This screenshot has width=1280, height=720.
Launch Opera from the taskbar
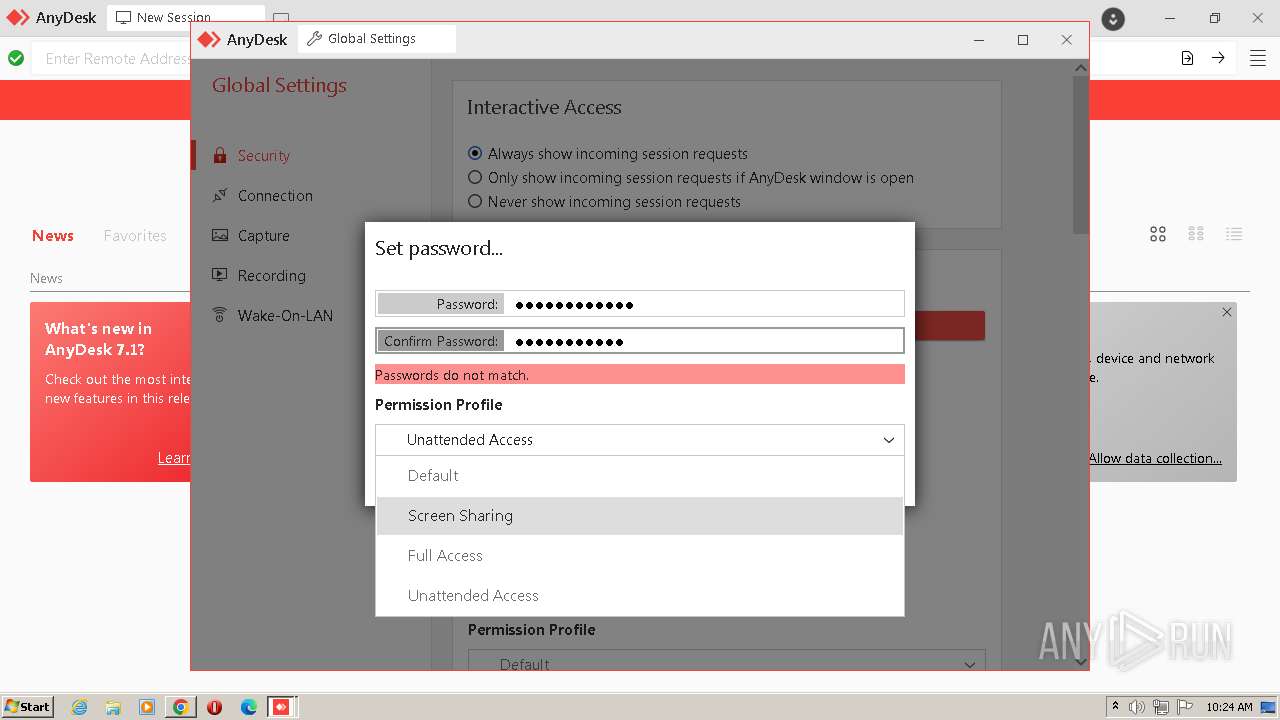[215, 707]
